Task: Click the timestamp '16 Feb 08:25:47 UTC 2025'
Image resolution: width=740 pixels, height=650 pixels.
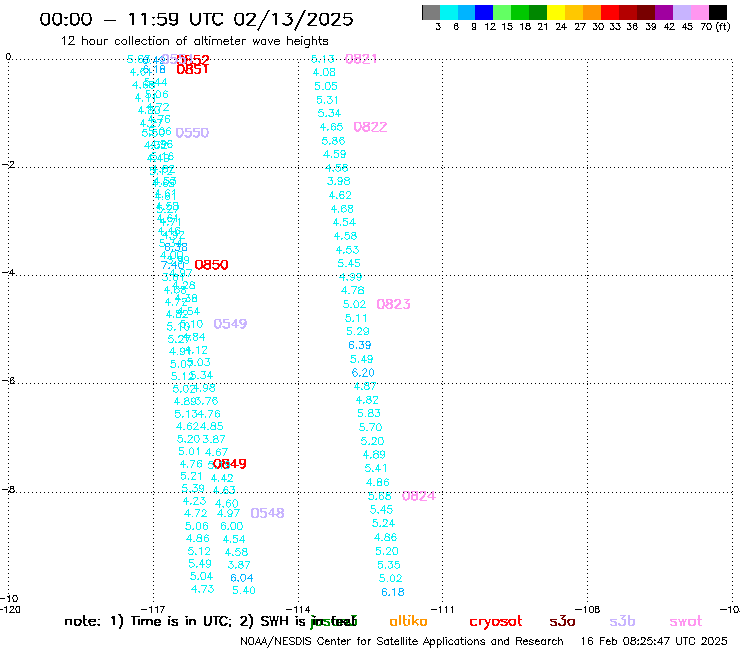Action: (654, 641)
